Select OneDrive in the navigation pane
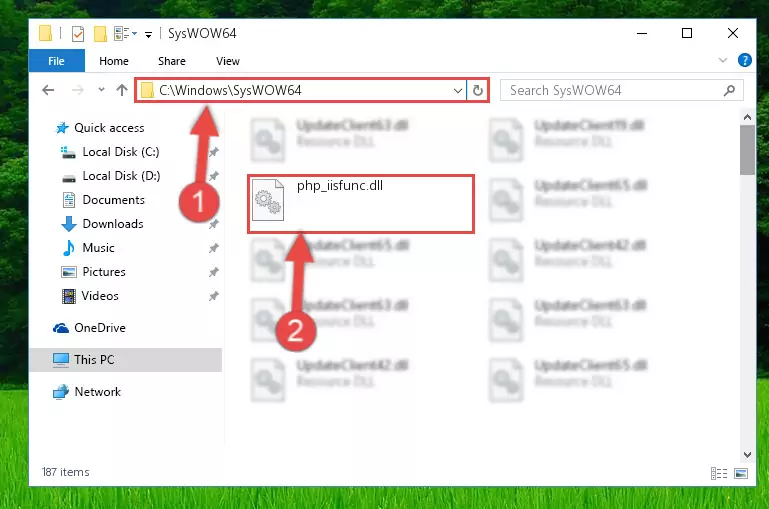This screenshot has height=509, width=769. click(x=100, y=328)
